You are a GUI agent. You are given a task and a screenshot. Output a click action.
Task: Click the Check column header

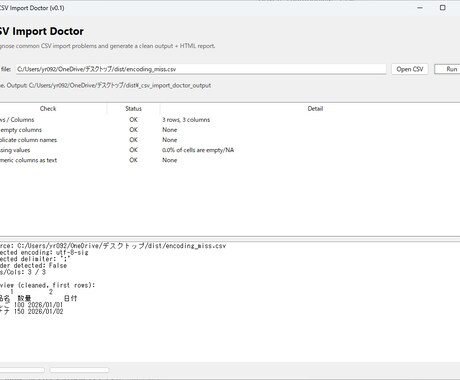48,108
